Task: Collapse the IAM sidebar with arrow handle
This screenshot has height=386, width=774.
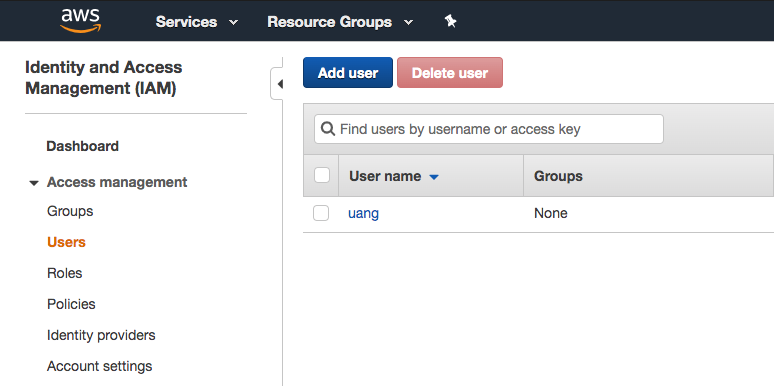Action: [278, 84]
